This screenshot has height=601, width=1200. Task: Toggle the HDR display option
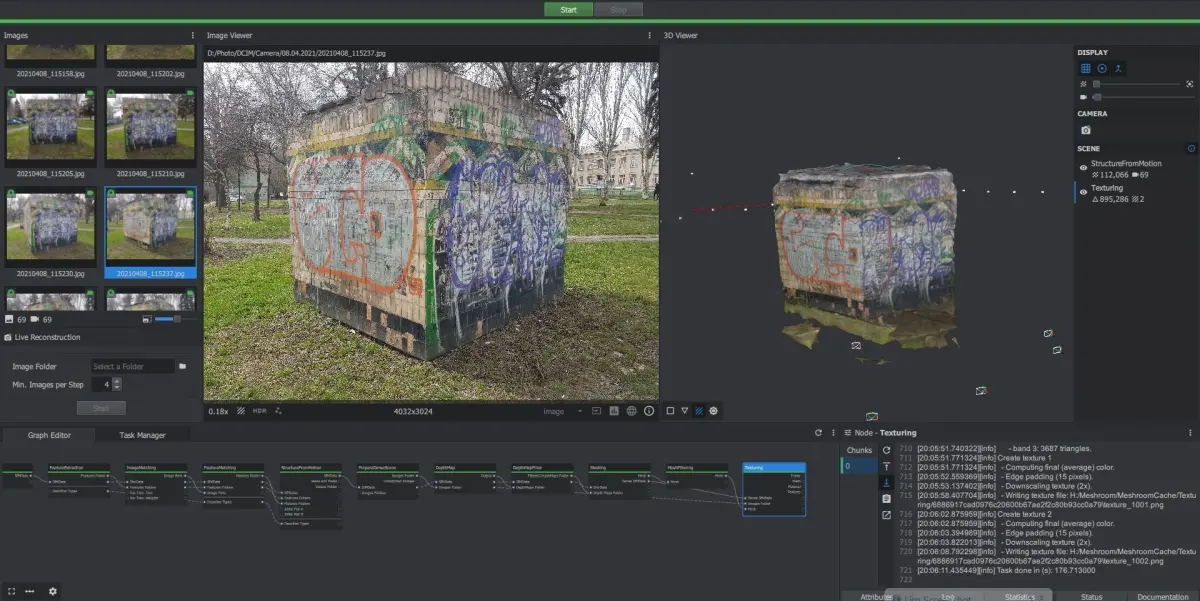[260, 411]
